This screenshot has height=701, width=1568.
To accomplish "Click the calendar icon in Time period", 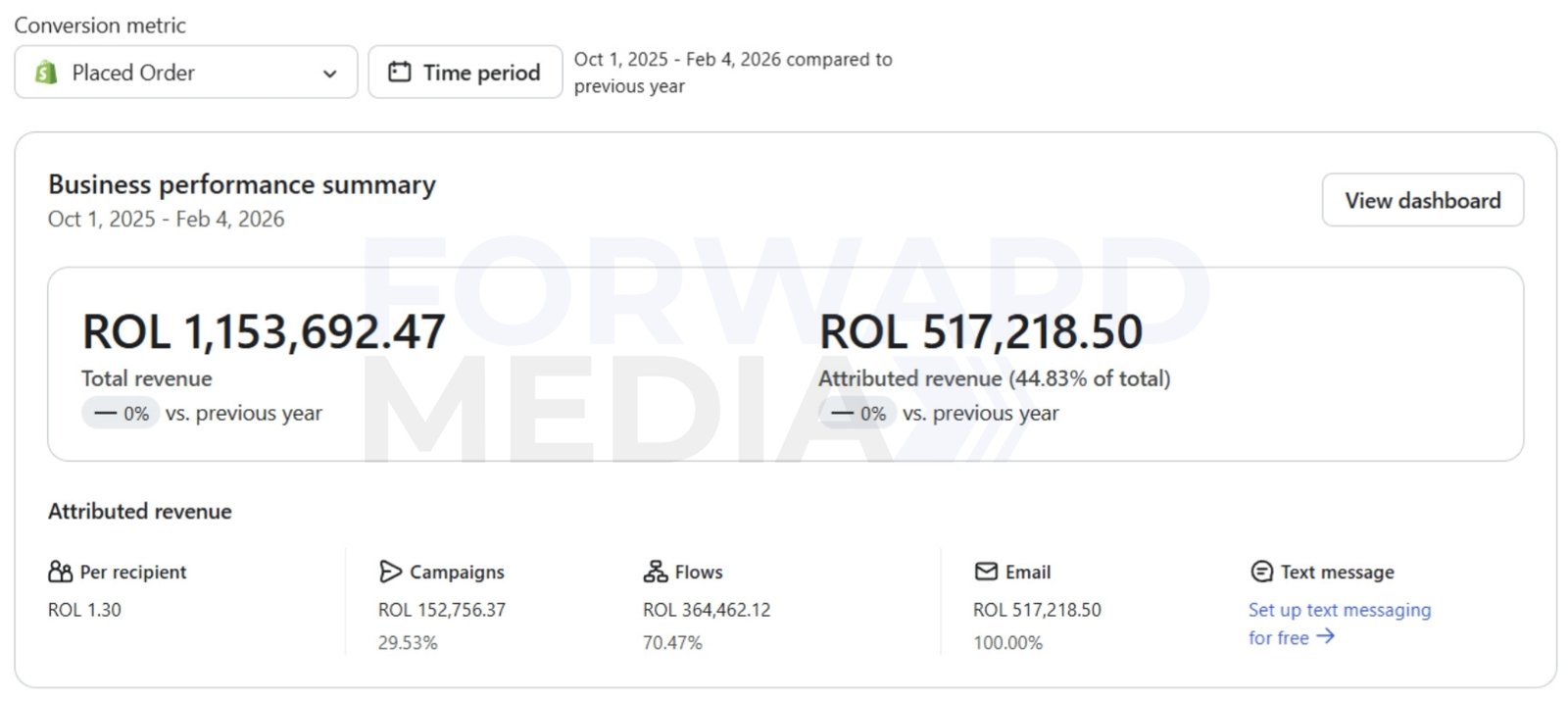I will pyautogui.click(x=400, y=72).
